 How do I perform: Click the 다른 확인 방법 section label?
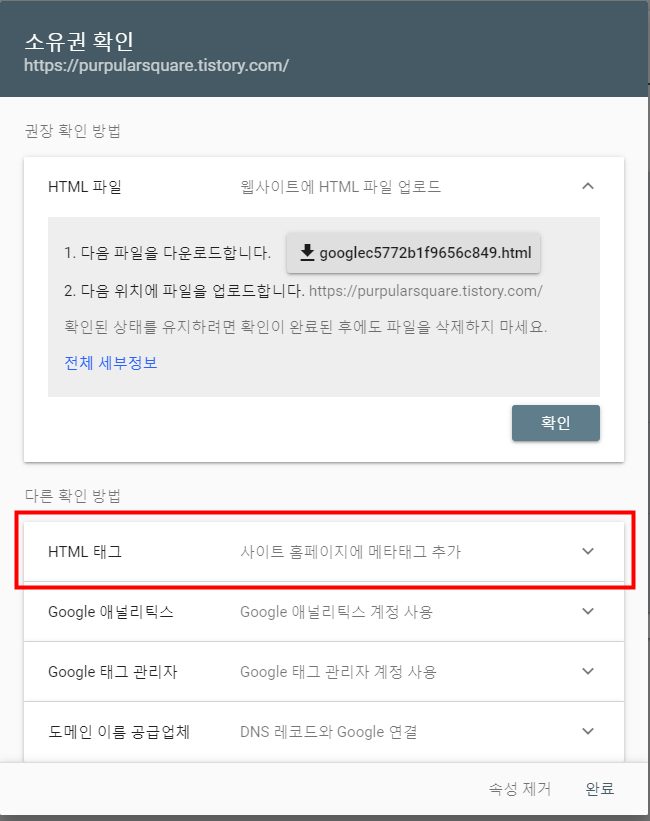(x=73, y=495)
